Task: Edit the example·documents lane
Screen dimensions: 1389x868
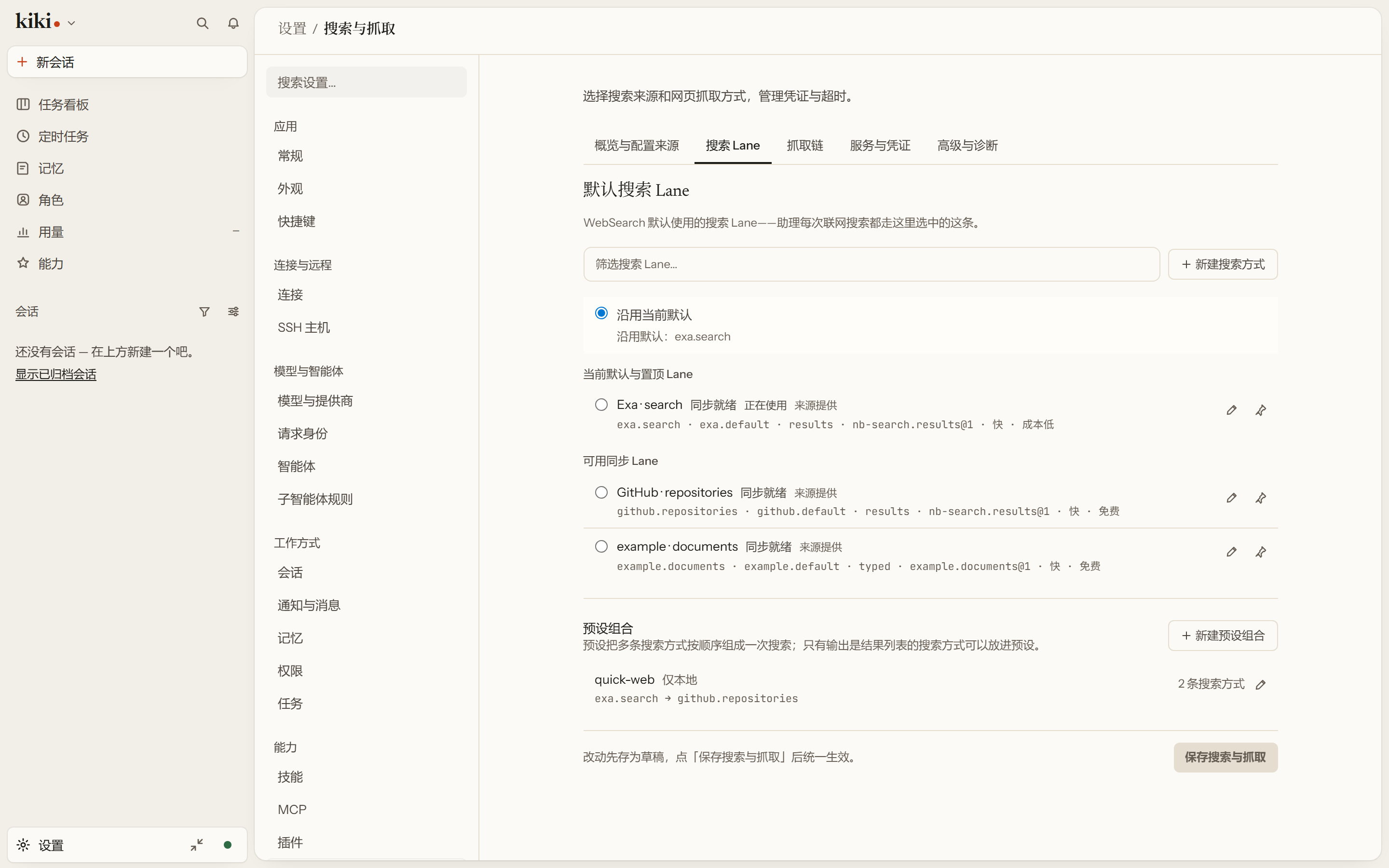Action: [1231, 552]
